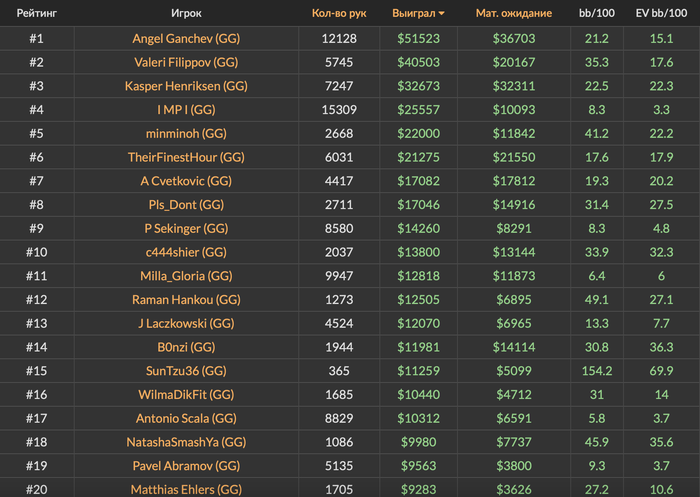Open Kasper Henriksen (GG) profile
Screen dimensions: 700x497
click(x=186, y=86)
